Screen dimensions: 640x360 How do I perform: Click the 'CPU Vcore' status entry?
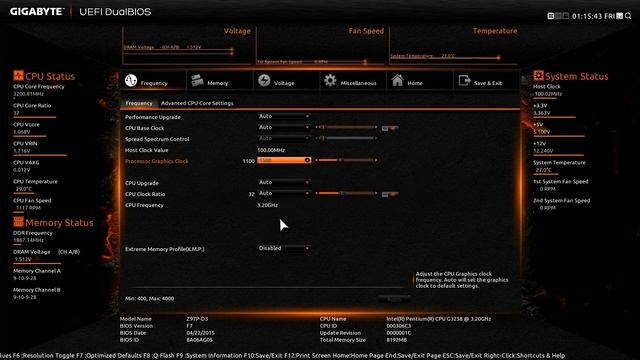click(x=27, y=128)
